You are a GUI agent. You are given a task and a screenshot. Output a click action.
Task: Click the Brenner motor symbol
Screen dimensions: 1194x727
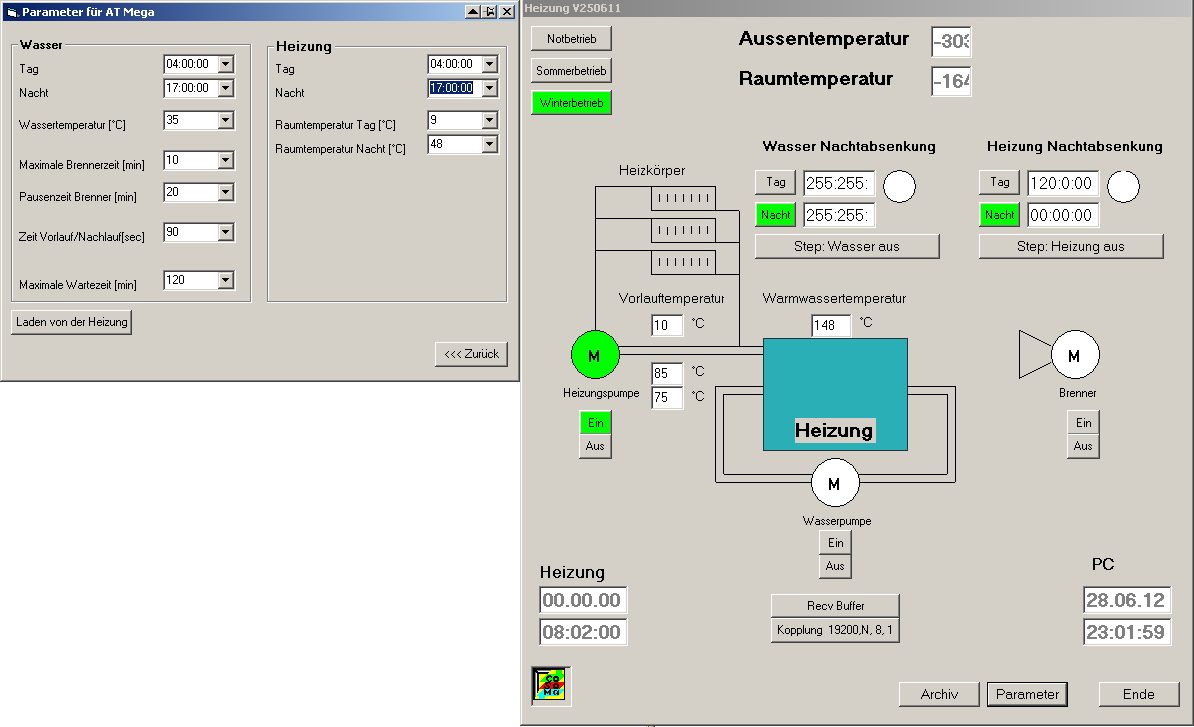(1074, 354)
